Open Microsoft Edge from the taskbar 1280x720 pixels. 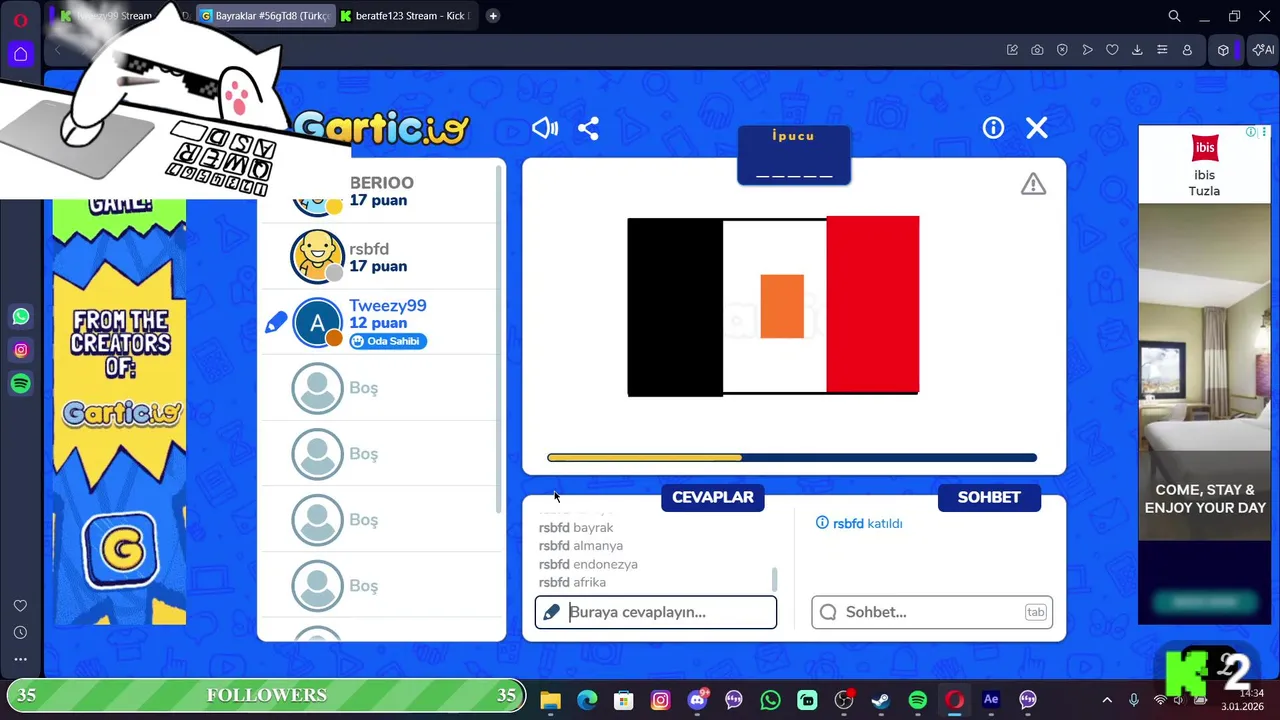tap(587, 700)
